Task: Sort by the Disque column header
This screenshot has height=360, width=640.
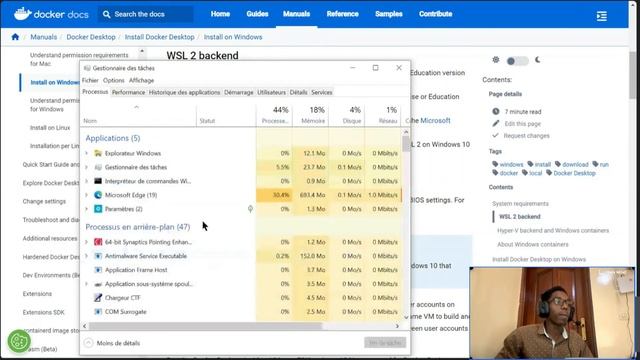Action: 347,115
